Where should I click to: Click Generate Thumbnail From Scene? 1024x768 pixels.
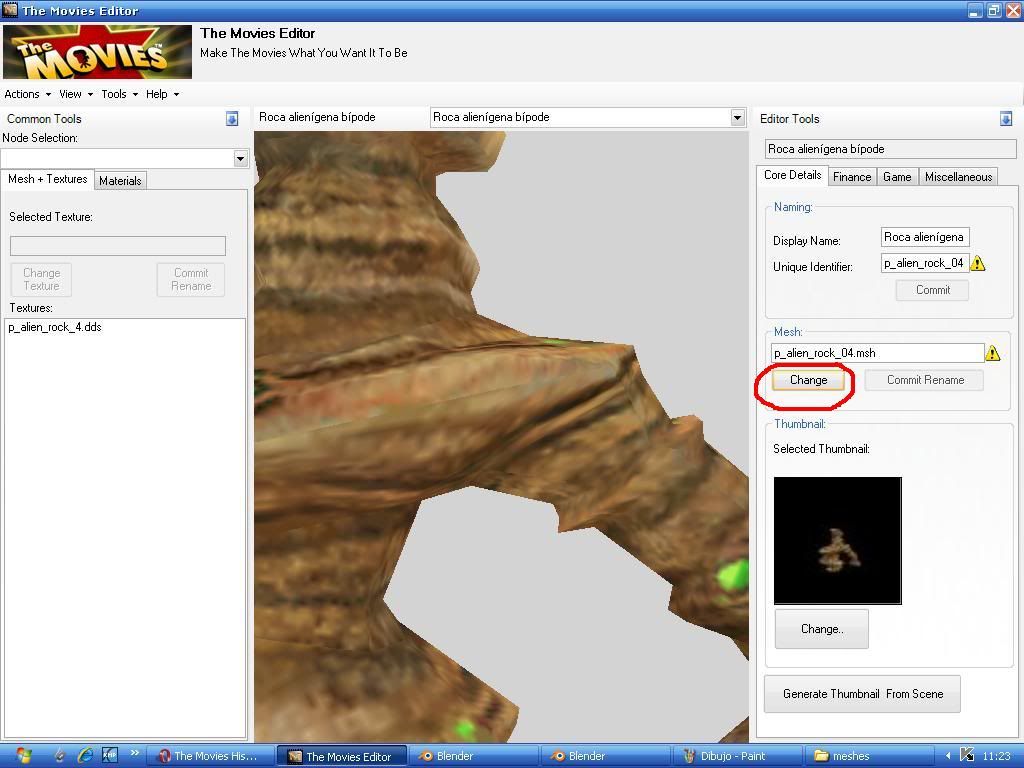[x=863, y=694]
